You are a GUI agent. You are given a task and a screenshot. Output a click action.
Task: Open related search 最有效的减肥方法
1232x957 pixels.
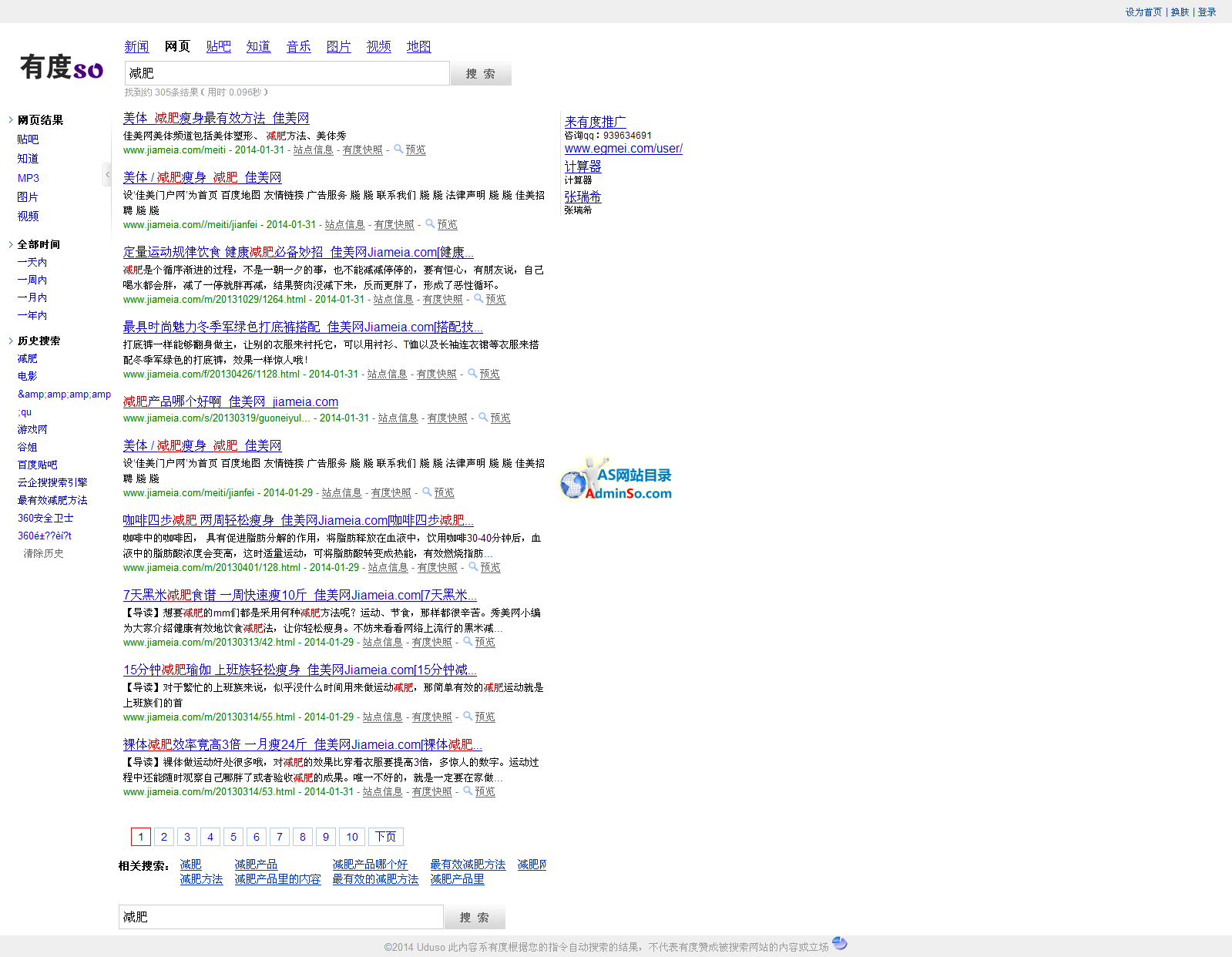[375, 879]
